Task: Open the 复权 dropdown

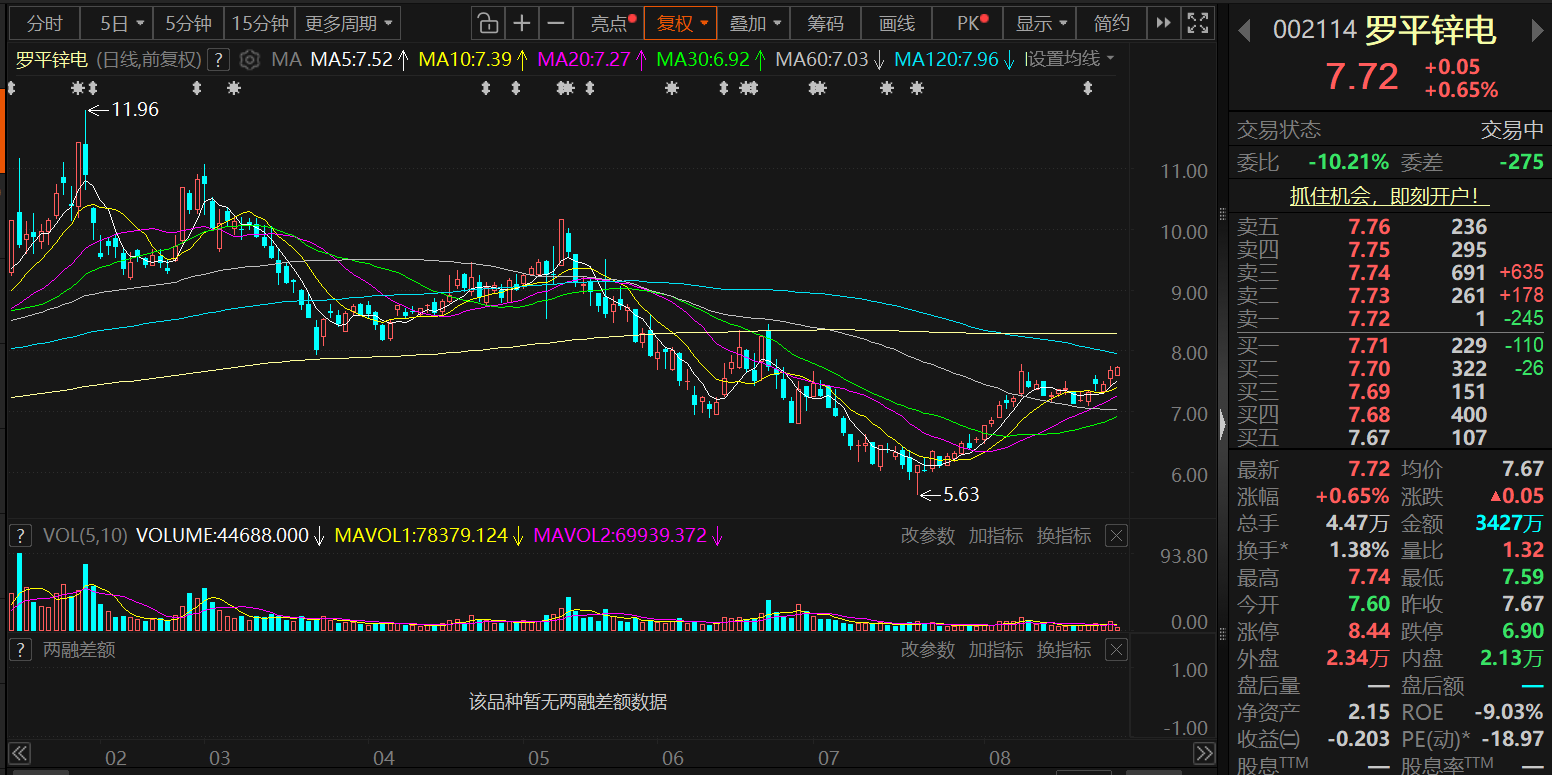Action: 681,23
